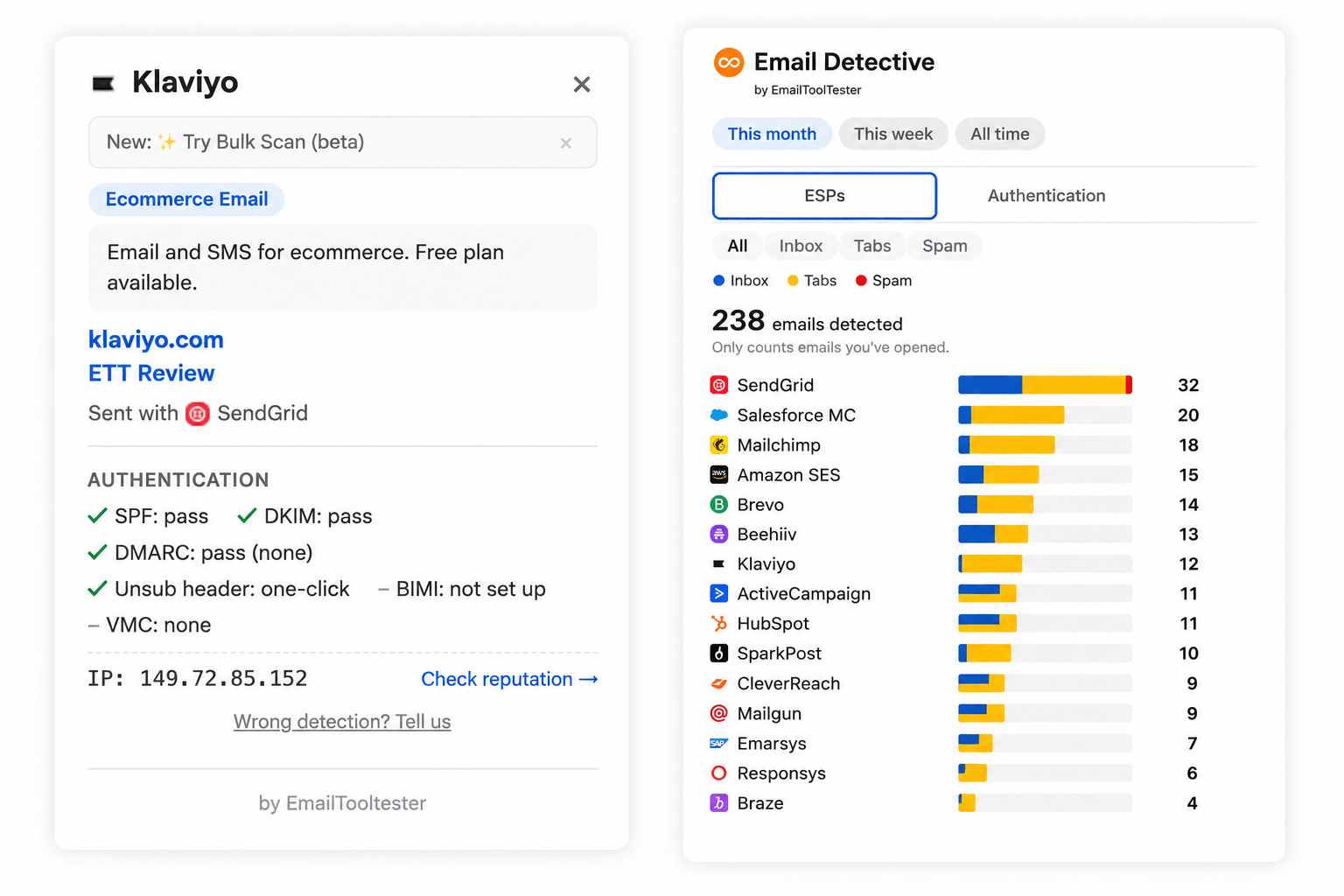1344x896 pixels.
Task: Click the ActiveCampaign row label
Action: (x=803, y=594)
